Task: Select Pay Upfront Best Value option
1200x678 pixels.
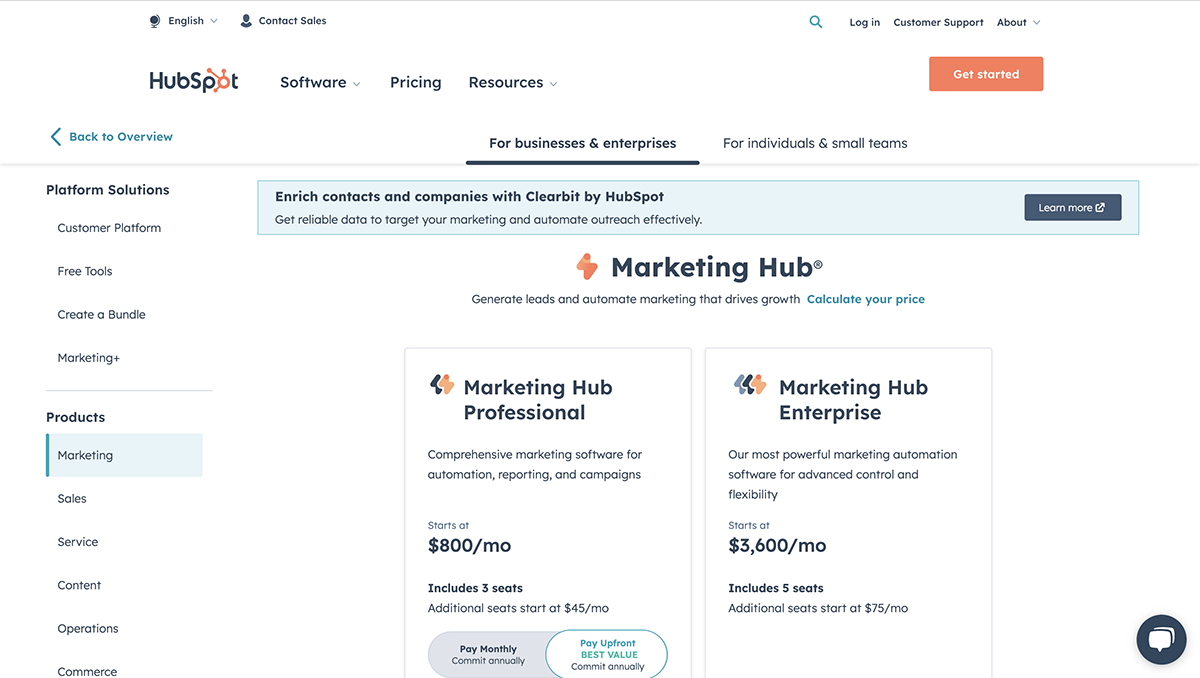Action: [x=607, y=655]
